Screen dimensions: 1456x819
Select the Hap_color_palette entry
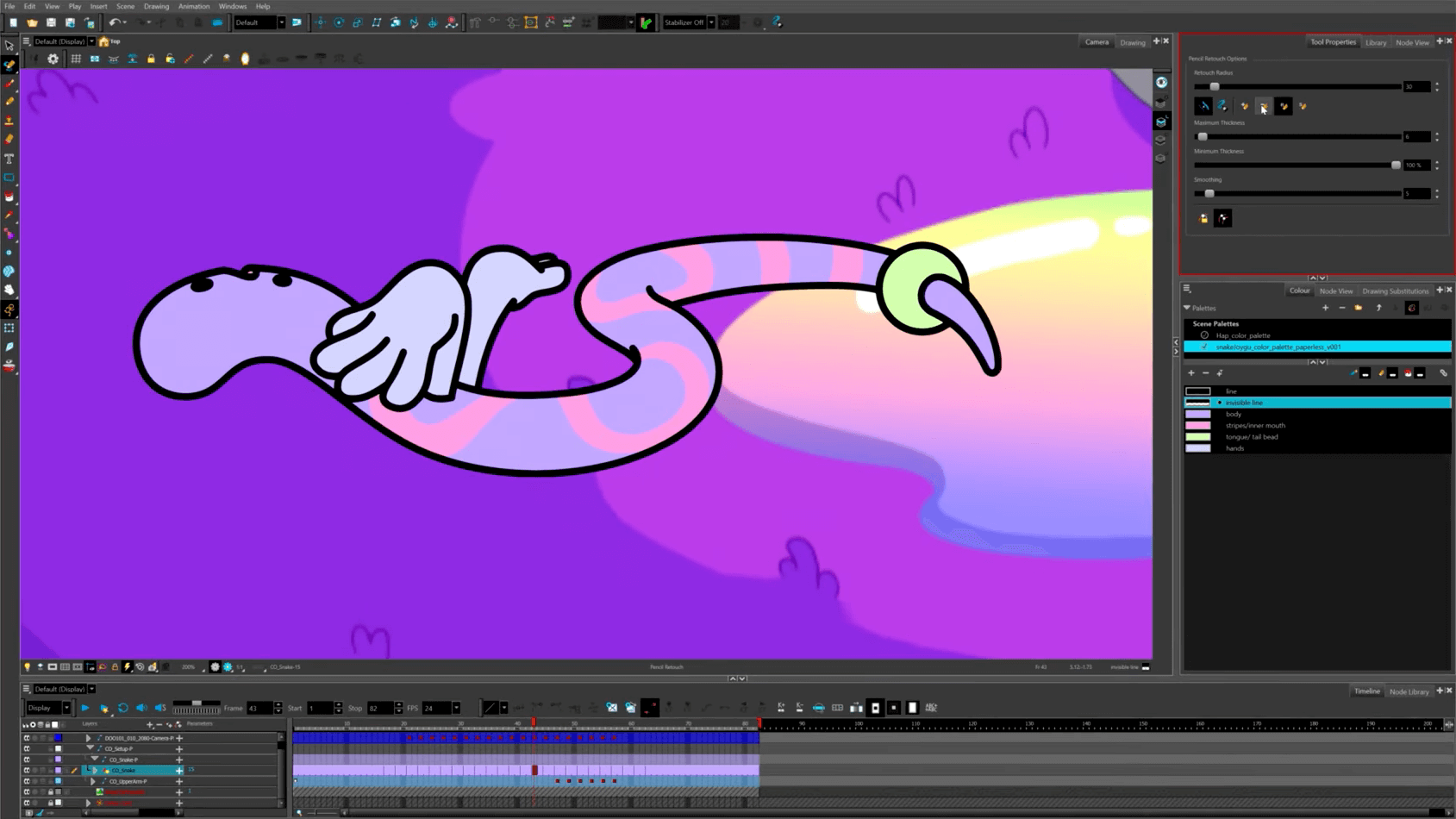tap(1242, 335)
